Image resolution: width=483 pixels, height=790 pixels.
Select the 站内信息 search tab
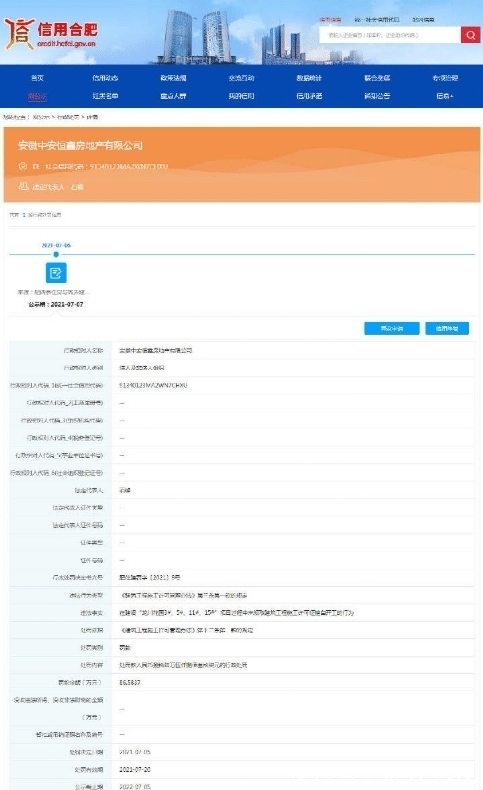point(423,20)
